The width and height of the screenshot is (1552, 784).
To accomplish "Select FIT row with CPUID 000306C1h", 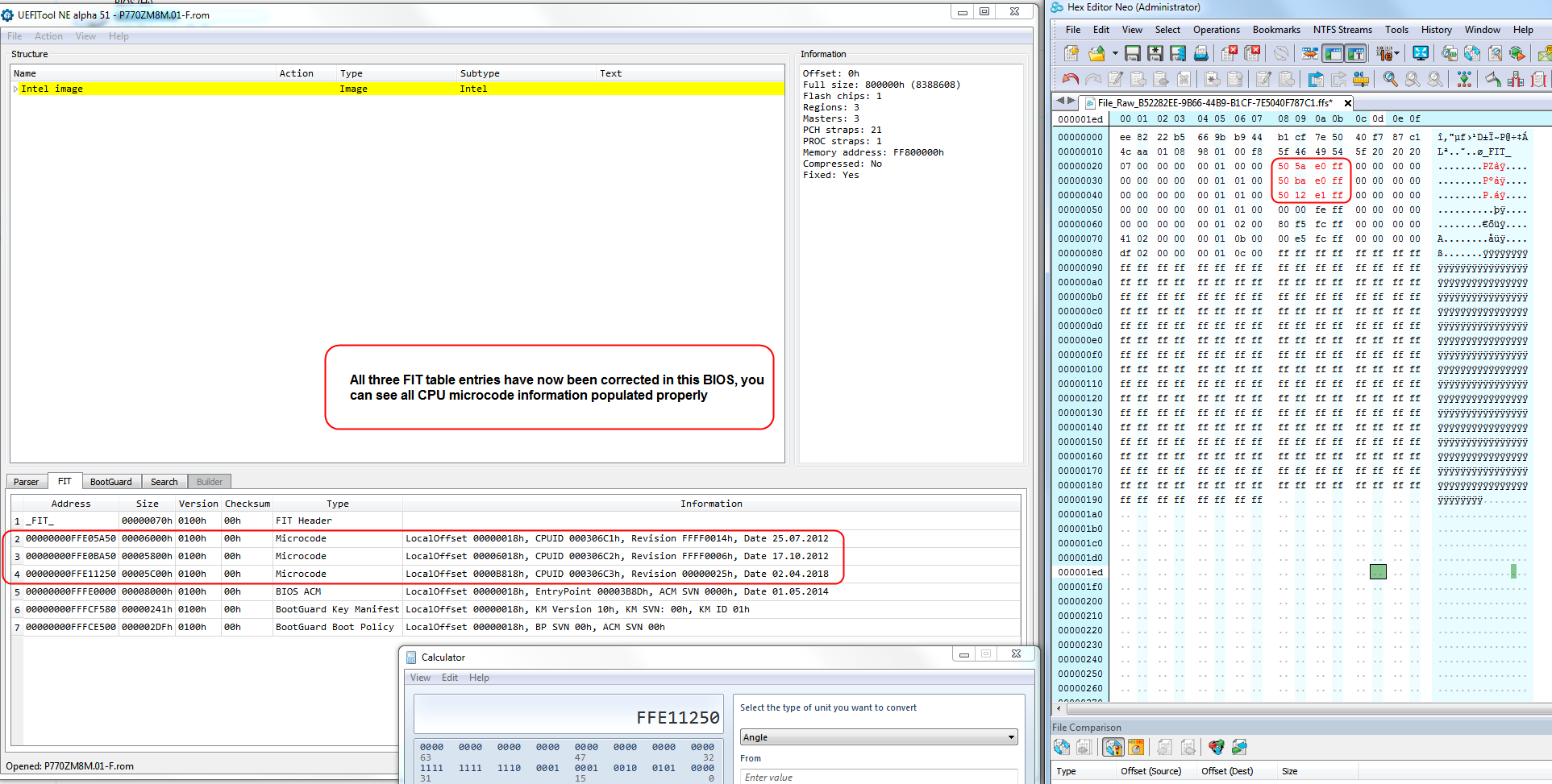I will (515, 538).
